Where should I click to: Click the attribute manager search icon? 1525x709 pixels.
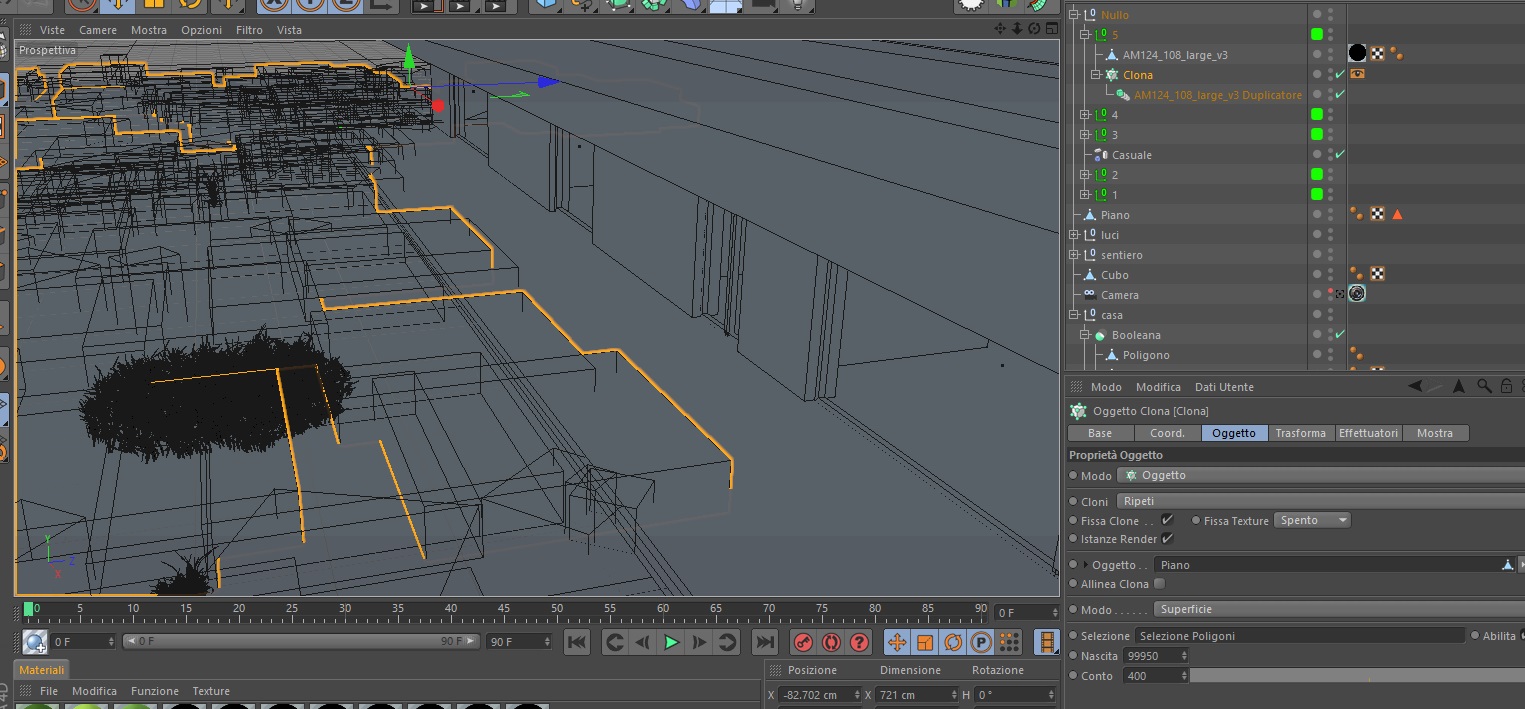pos(1484,386)
